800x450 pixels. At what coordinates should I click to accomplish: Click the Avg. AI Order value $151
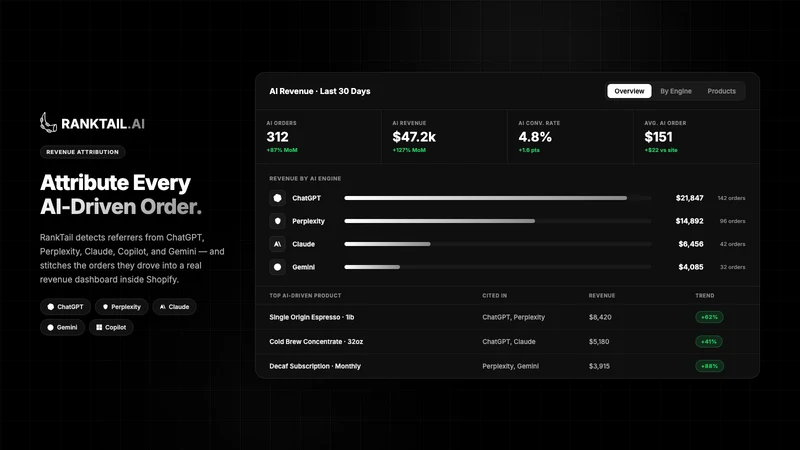pos(658,137)
